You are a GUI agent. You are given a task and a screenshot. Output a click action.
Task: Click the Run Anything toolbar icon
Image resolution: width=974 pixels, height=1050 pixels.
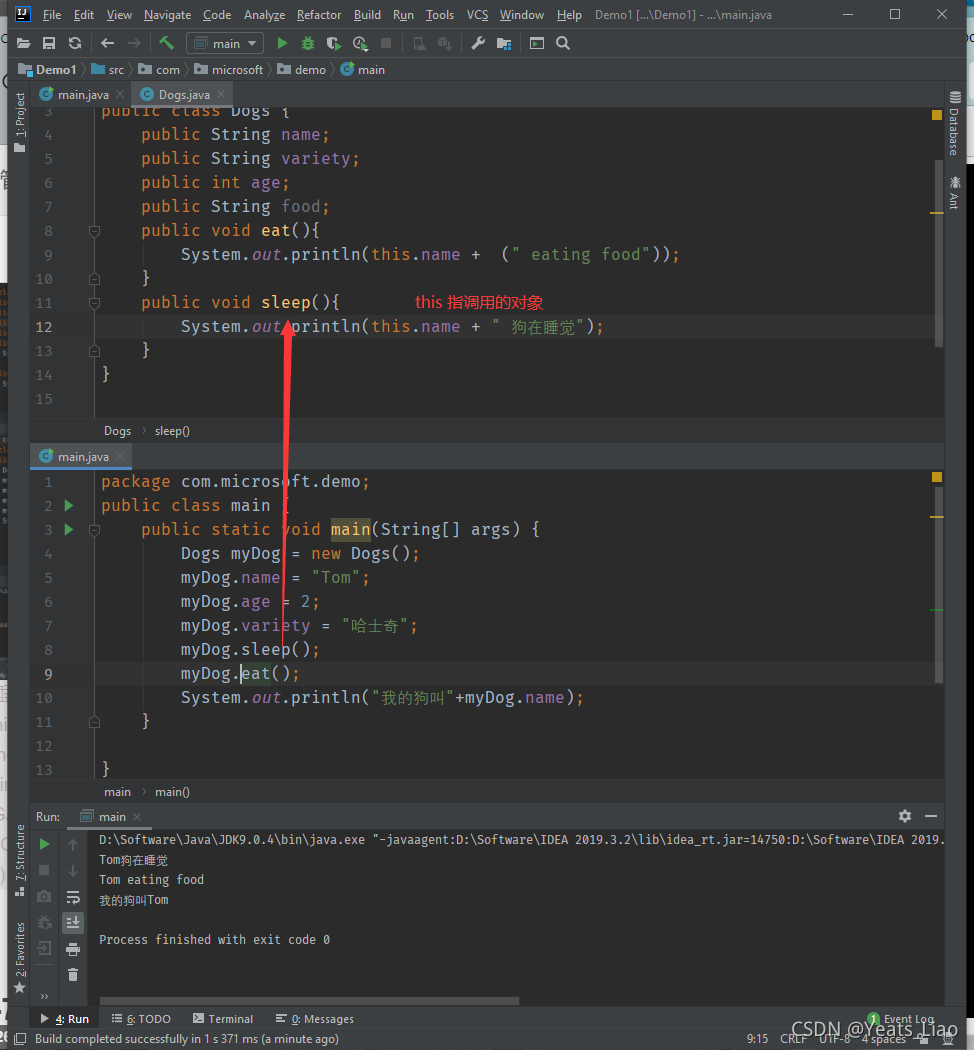[x=537, y=44]
